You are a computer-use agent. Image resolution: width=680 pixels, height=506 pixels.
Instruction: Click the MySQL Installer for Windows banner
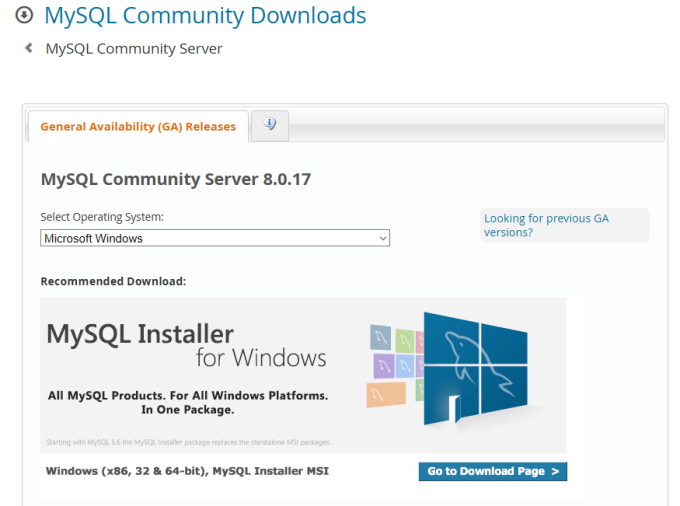tap(303, 375)
